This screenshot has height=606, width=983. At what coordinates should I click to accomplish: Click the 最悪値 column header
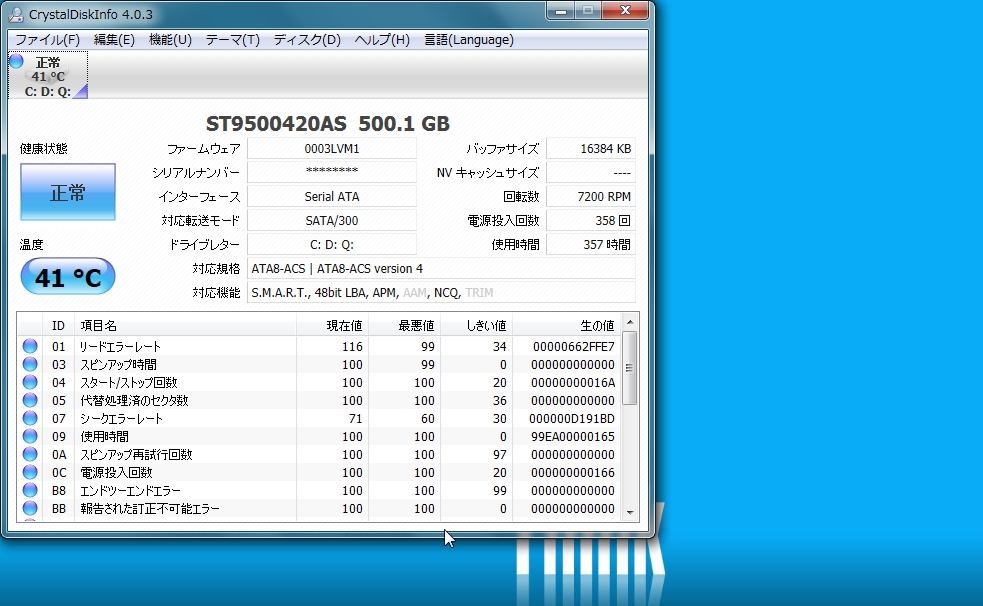coord(404,326)
